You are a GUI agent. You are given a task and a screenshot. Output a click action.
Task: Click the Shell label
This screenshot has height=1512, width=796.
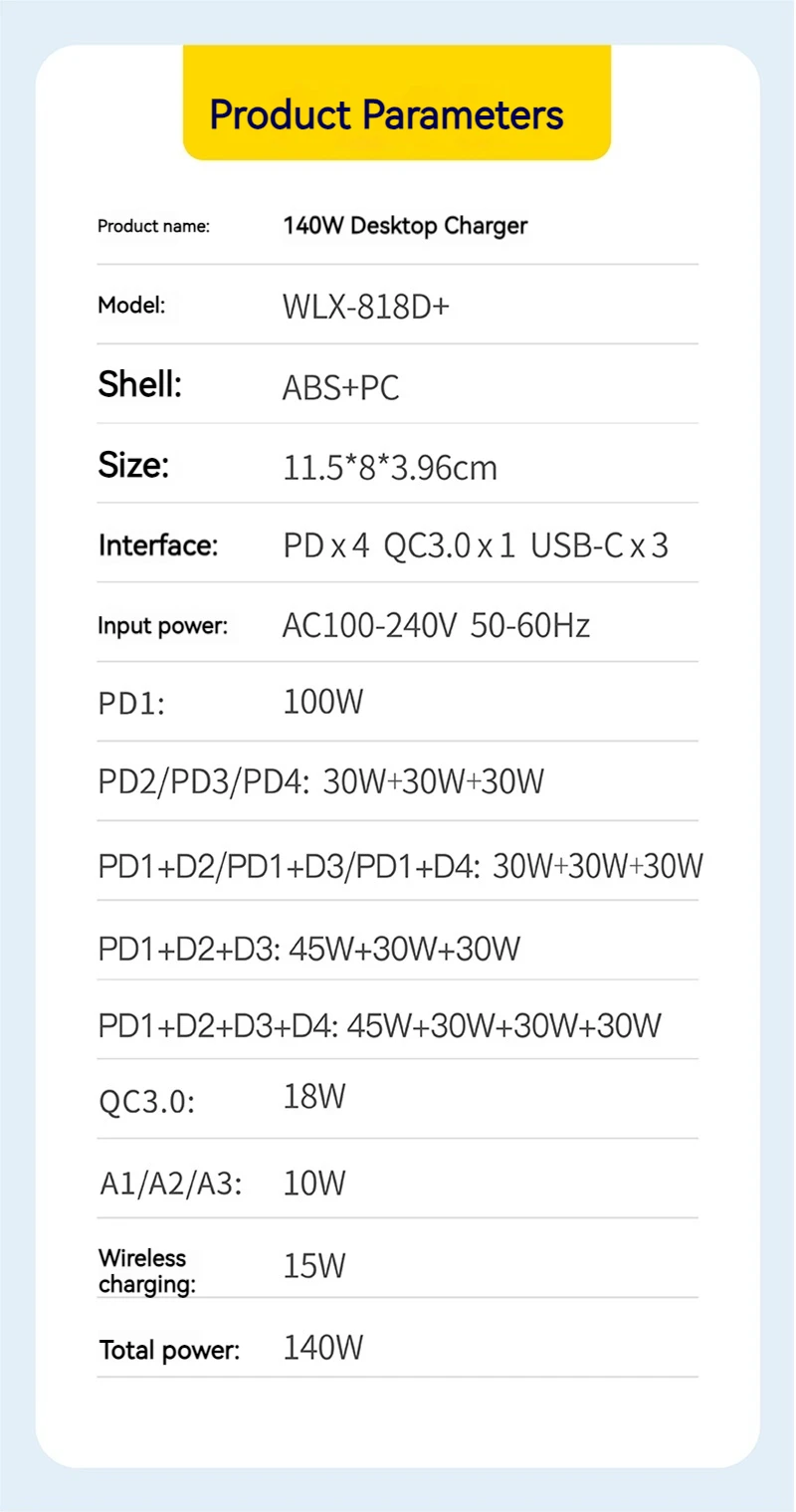coord(139,384)
